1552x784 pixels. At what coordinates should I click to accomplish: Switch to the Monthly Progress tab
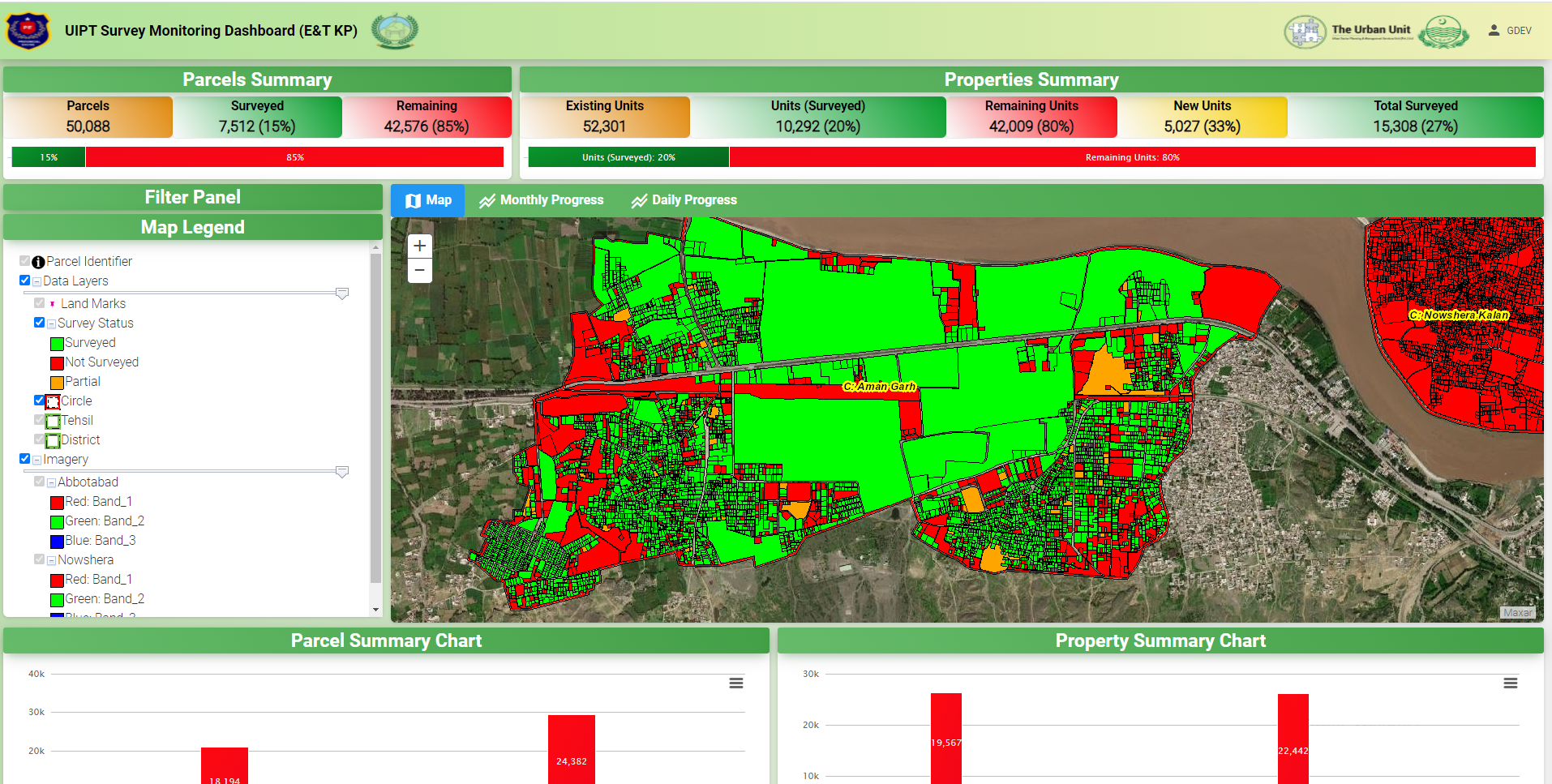coord(541,200)
